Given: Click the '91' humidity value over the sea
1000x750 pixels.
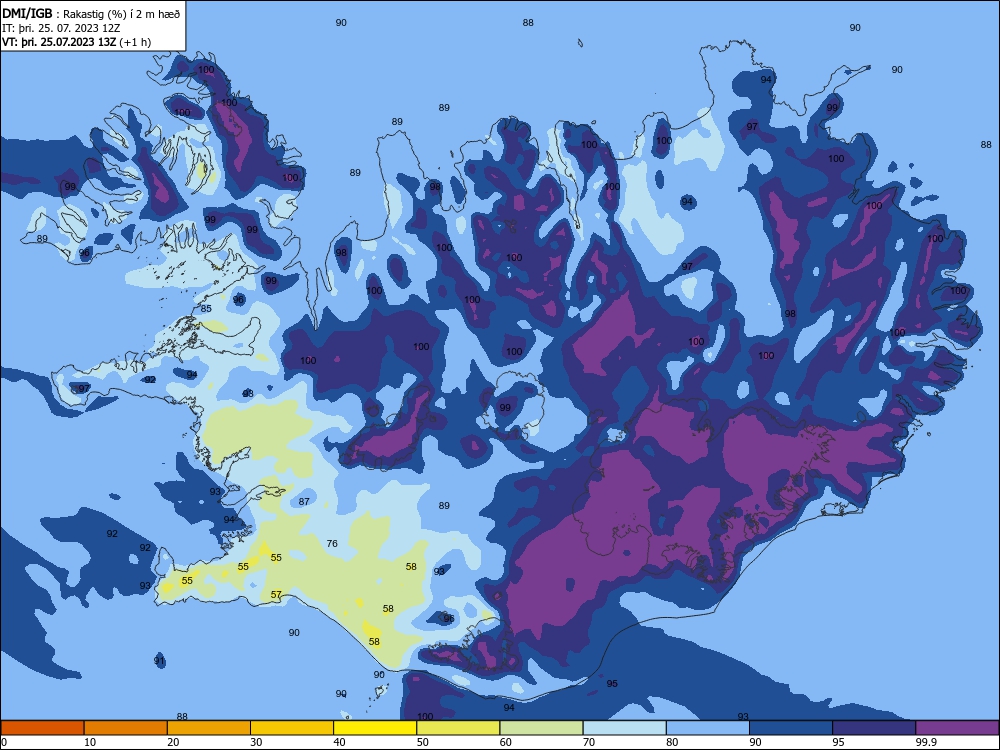Looking at the screenshot, I should [x=159, y=661].
